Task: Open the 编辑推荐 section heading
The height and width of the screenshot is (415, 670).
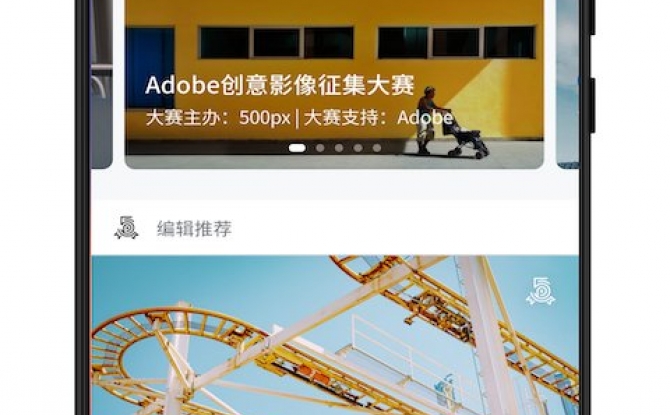Action: click(x=194, y=229)
